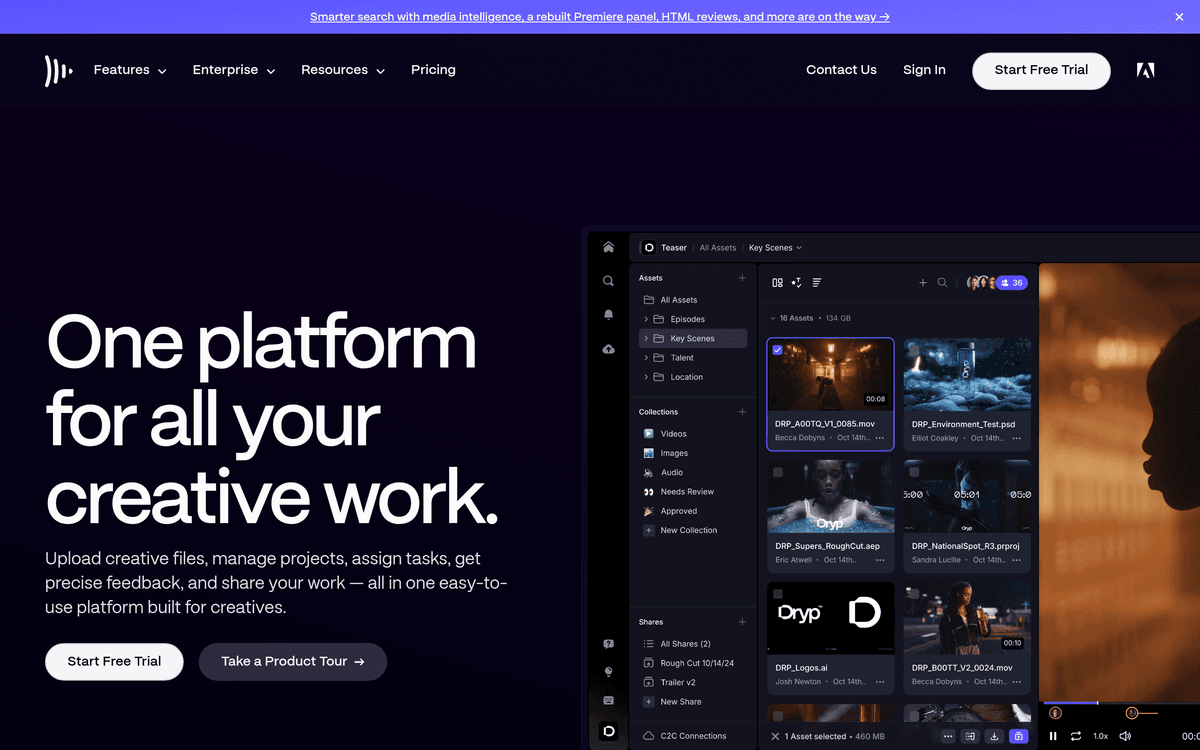Switch layout using the grid view icon
1200x750 pixels.
(x=777, y=283)
